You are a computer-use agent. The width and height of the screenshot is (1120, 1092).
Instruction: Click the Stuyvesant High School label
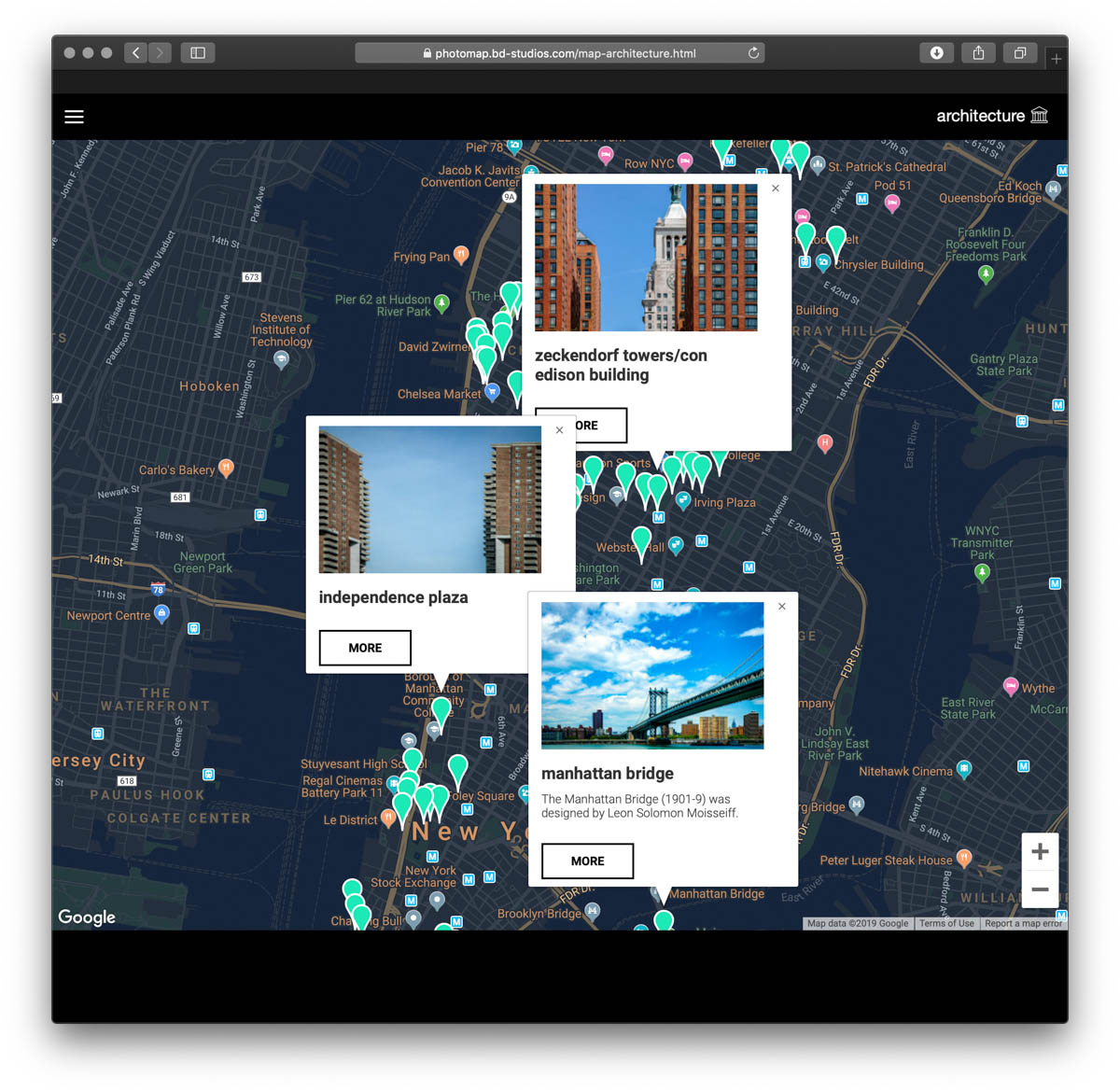click(364, 763)
